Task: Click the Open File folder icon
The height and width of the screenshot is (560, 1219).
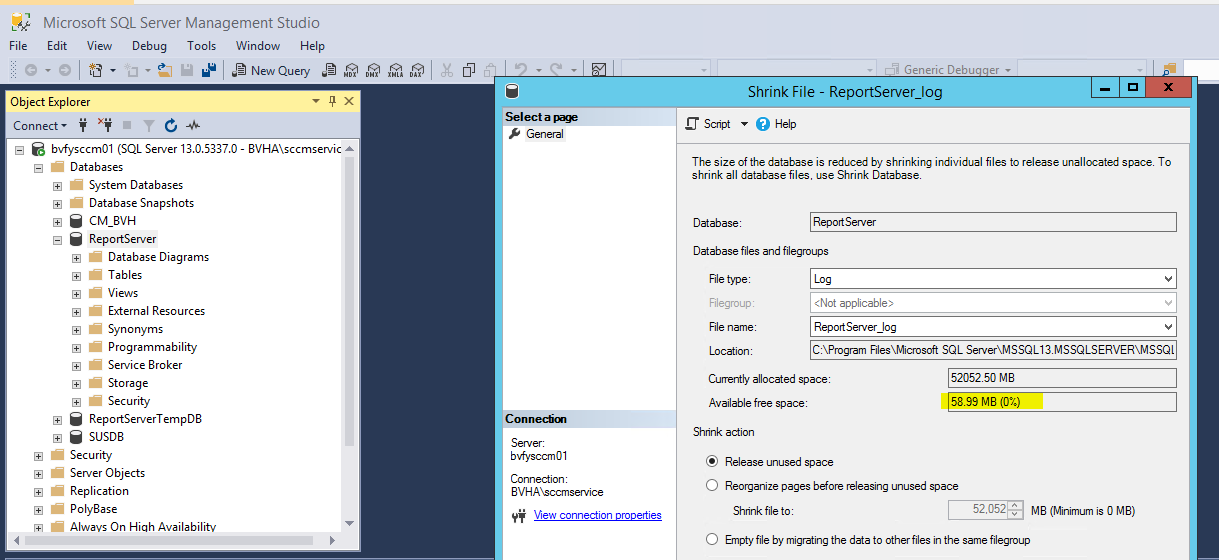Action: (165, 70)
